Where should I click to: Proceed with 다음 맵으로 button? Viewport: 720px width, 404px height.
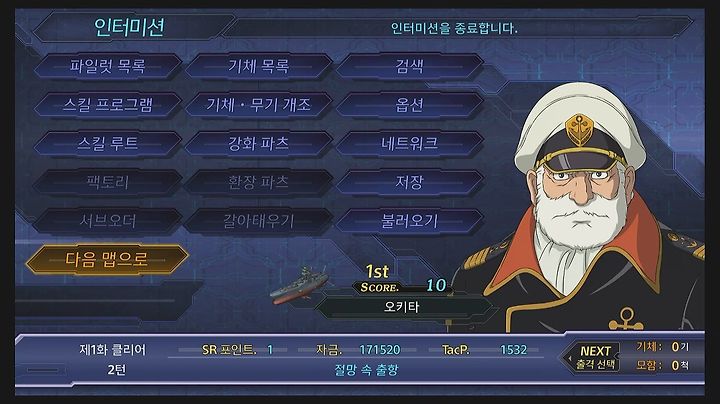click(107, 260)
